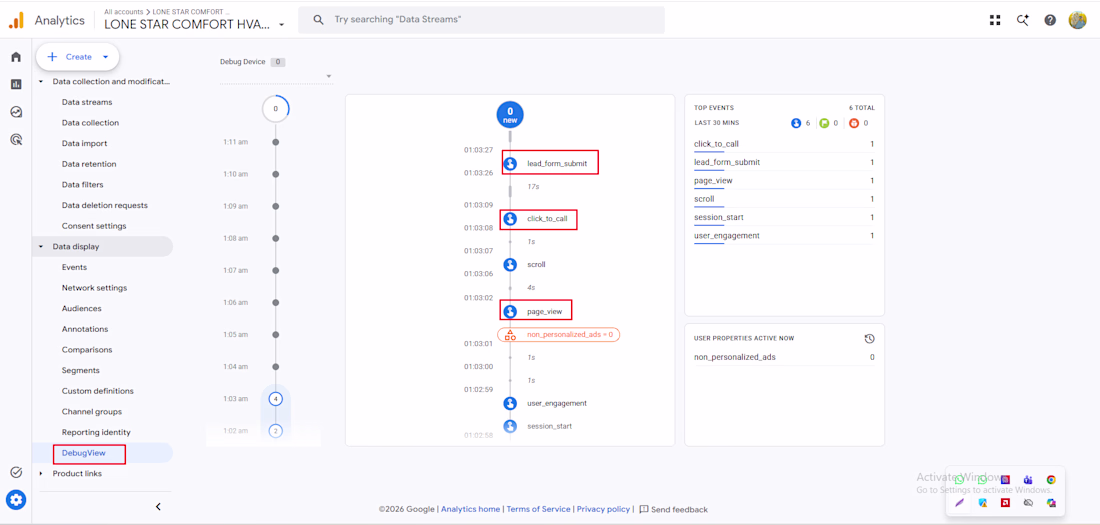Click the lead_form_submit event icon
The image size is (1100, 525).
click(x=510, y=163)
